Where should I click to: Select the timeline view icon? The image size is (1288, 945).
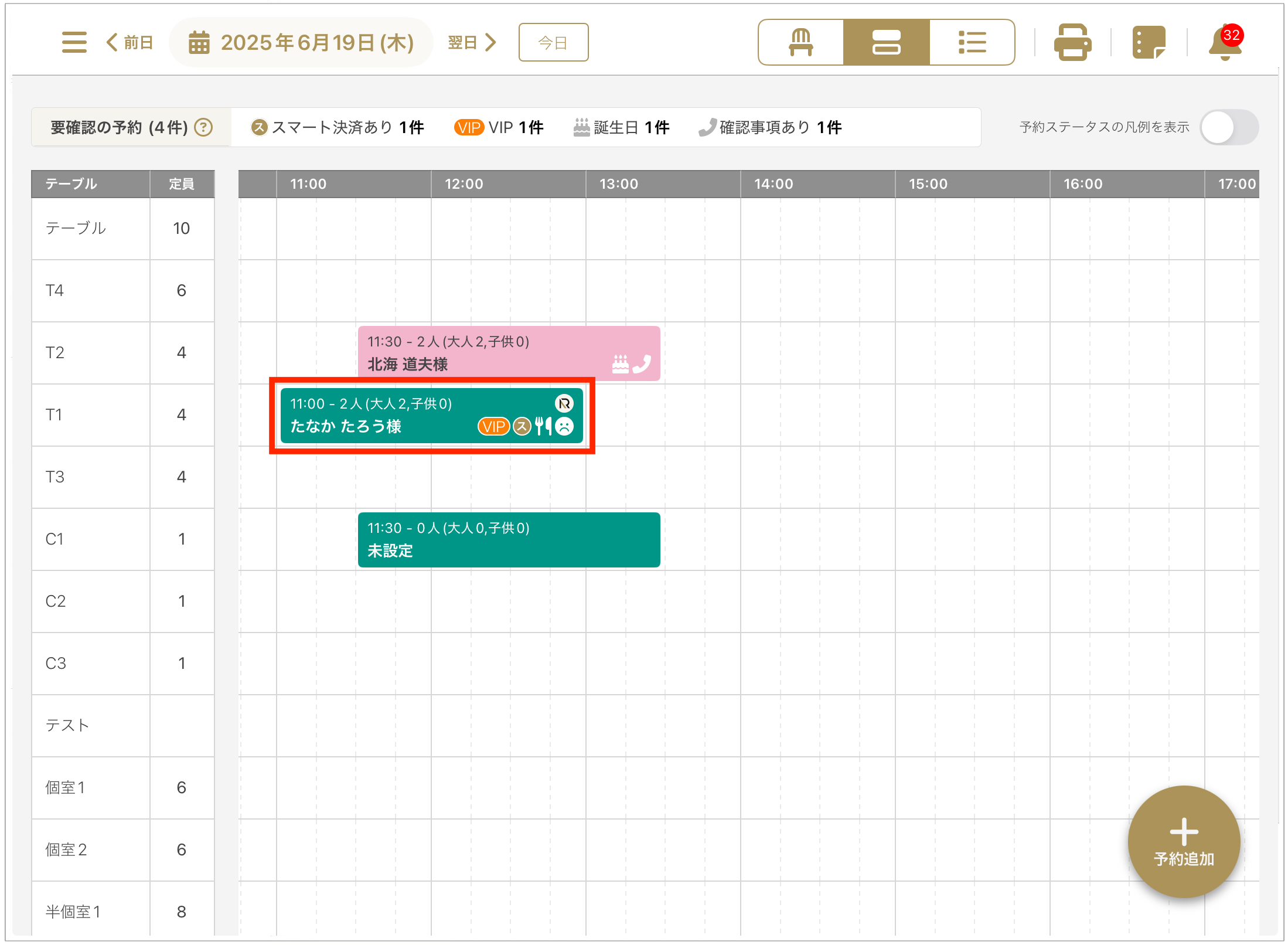tap(886, 42)
